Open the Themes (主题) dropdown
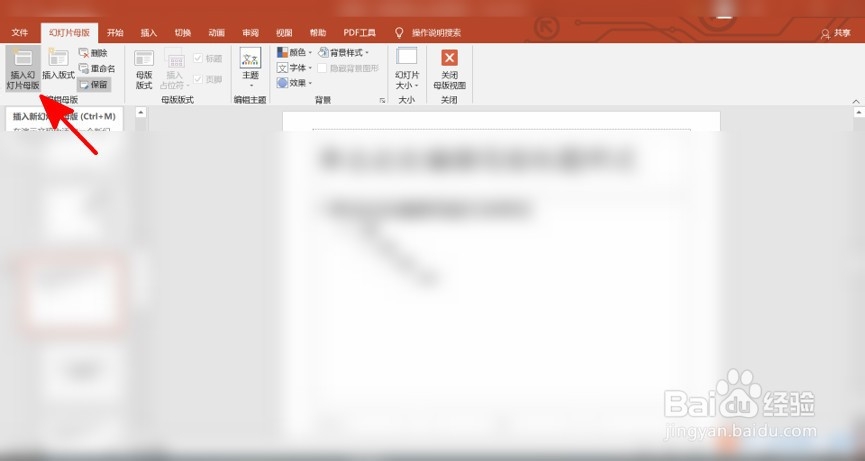This screenshot has height=461, width=865. tap(250, 69)
